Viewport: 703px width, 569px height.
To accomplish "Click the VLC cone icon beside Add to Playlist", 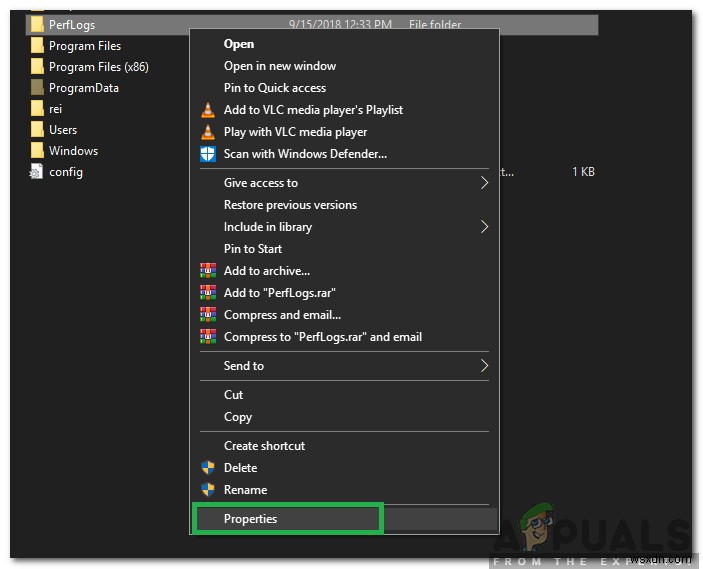I will [x=208, y=110].
